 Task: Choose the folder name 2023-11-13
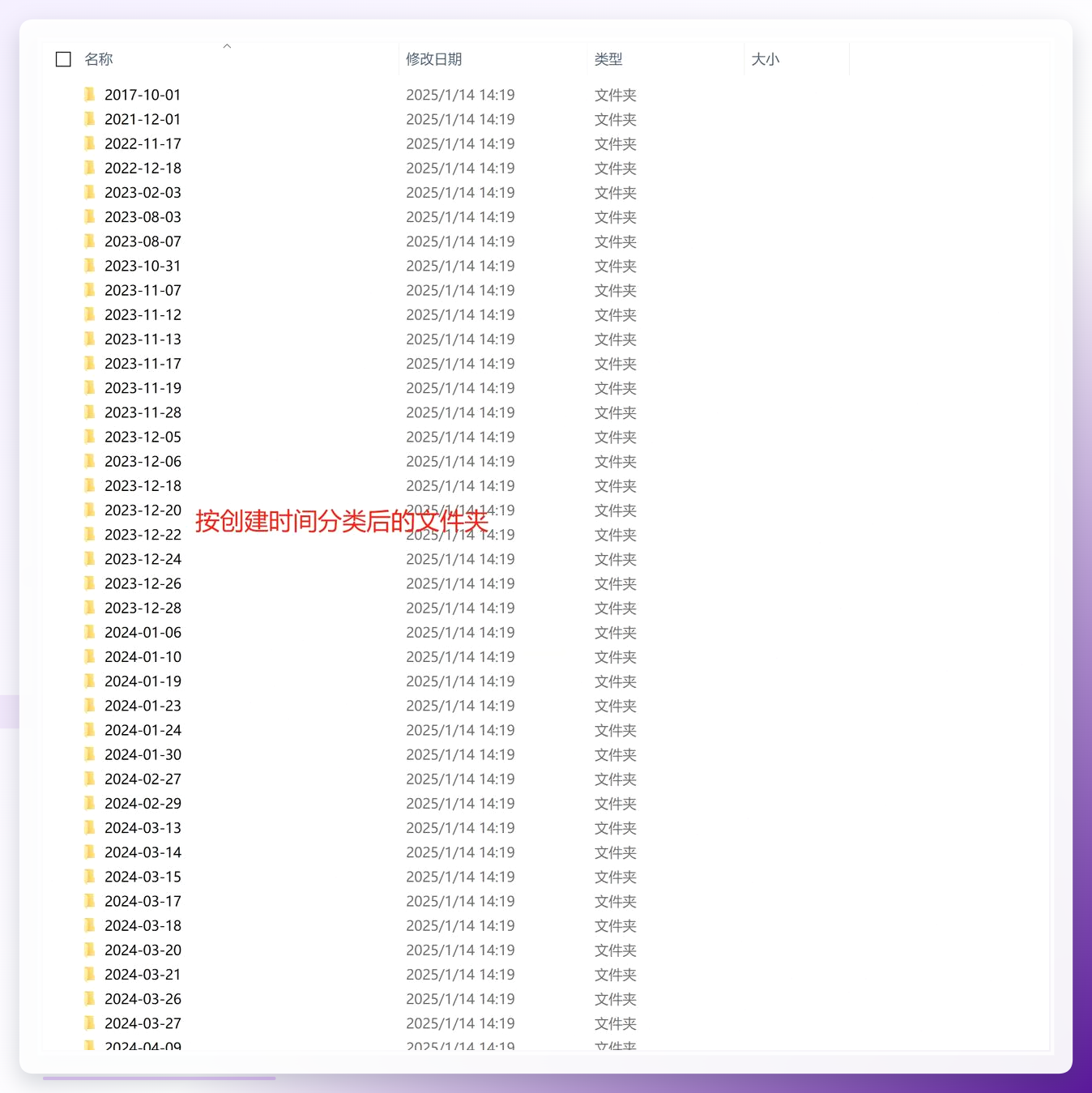(x=143, y=339)
